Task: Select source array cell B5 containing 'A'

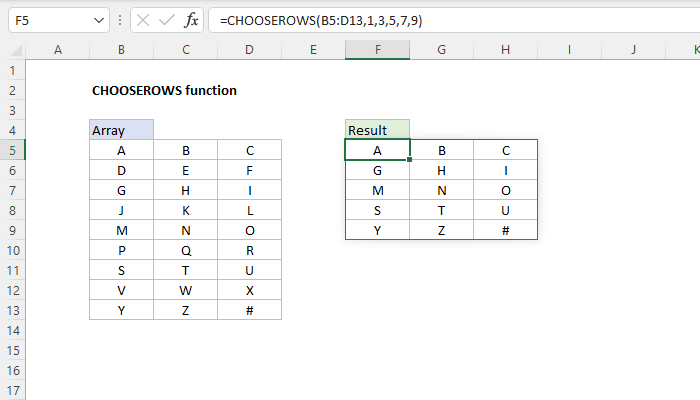Action: pyautogui.click(x=121, y=150)
